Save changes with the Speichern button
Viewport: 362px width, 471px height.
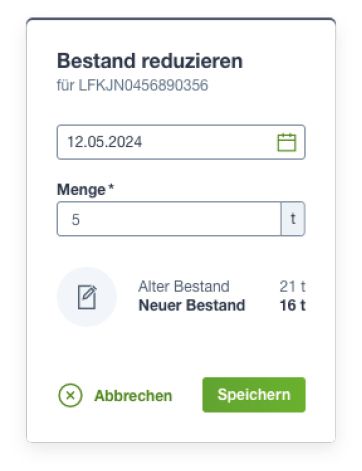pyautogui.click(x=254, y=395)
